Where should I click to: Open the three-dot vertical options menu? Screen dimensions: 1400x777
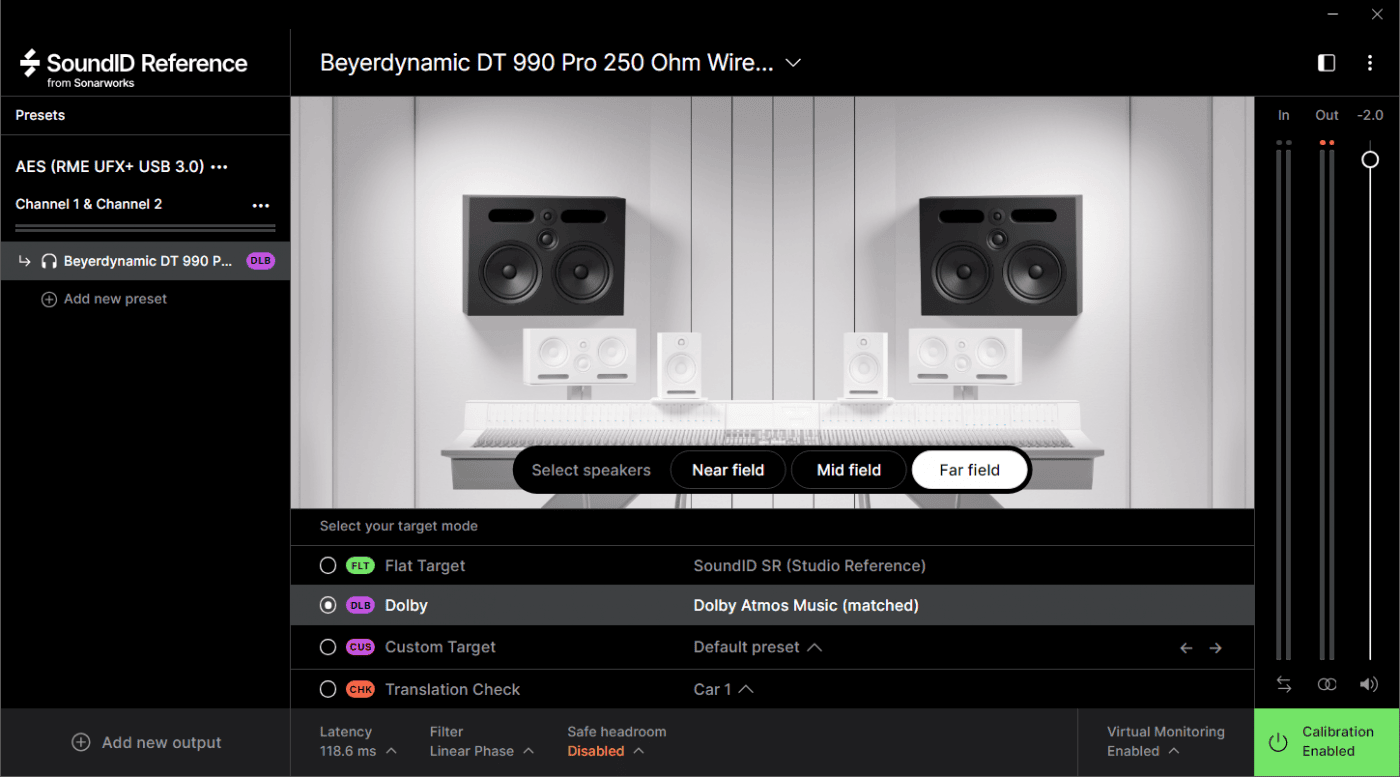[x=1370, y=63]
